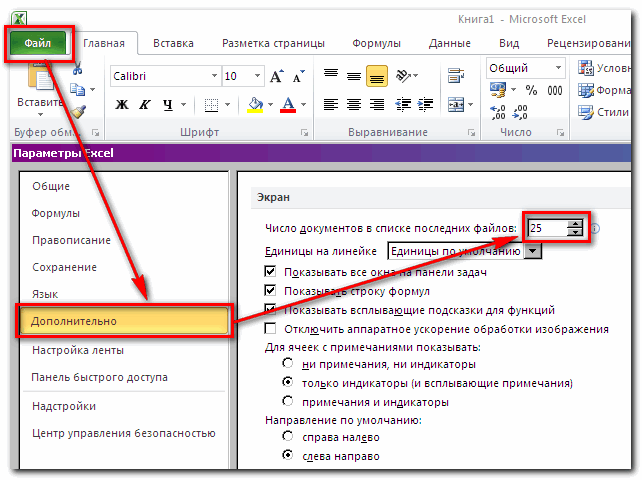
Task: Click the Copy icon in clipboard group
Action: (78, 89)
